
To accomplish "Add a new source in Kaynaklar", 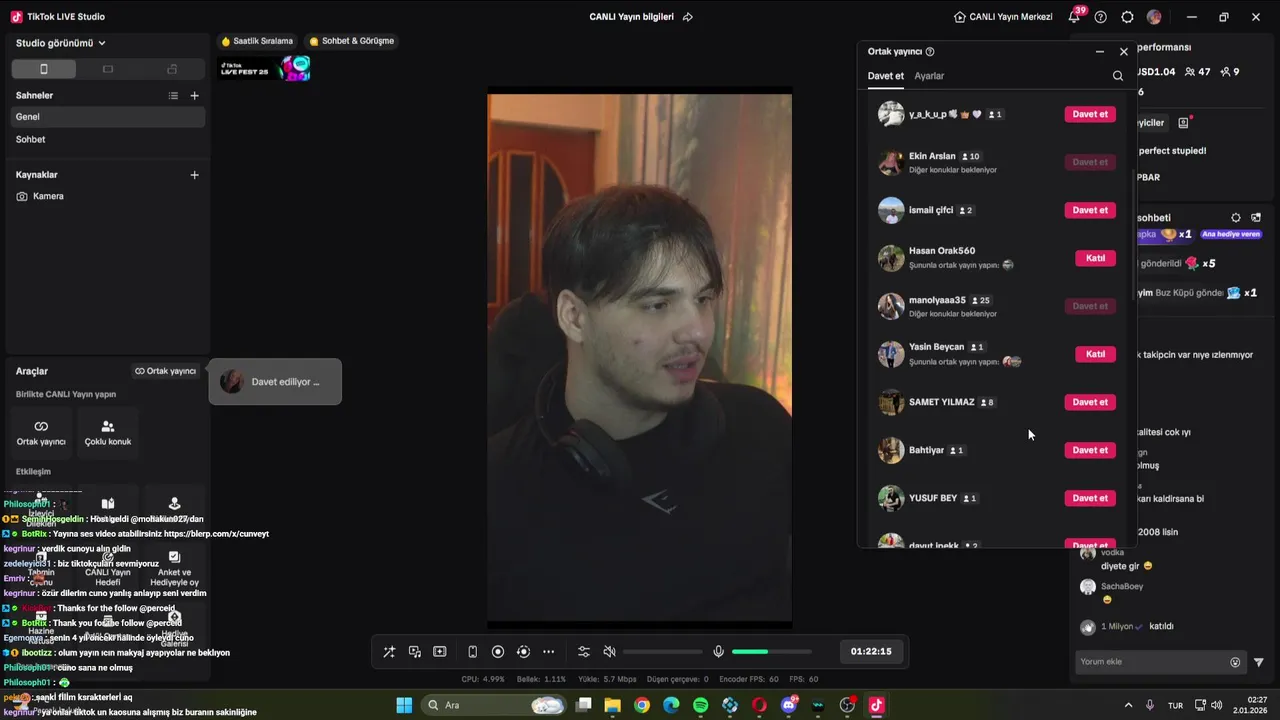I will tap(195, 175).
